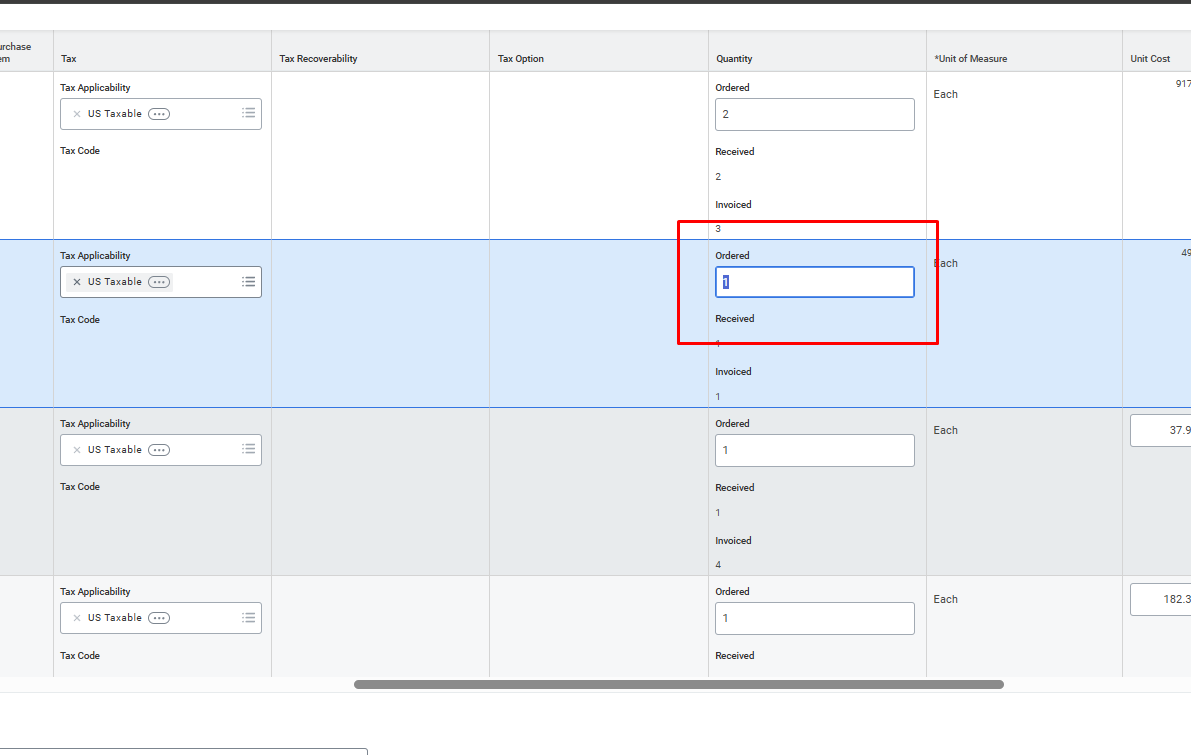Open related actions for first row US Taxable
This screenshot has height=755, width=1191.
coord(159,114)
